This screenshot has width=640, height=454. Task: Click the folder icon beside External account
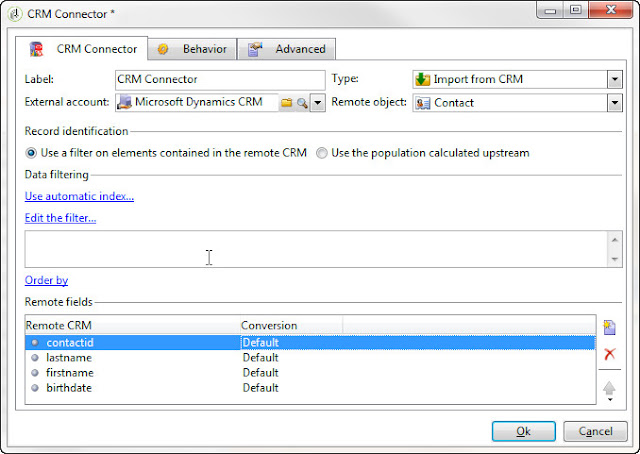point(286,103)
